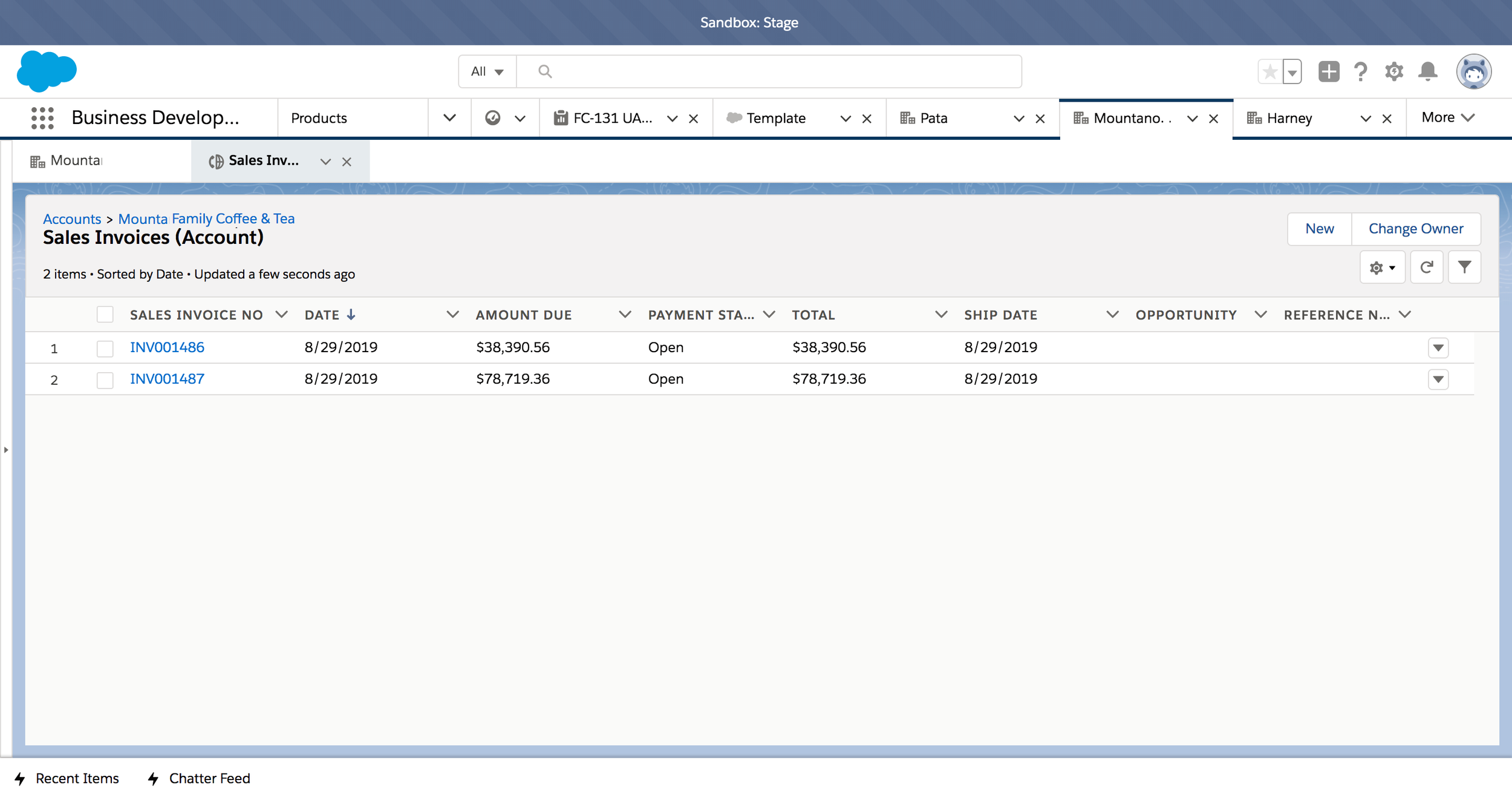Image resolution: width=1512 pixels, height=800 pixels.
Task: Open the help question mark icon
Action: [1361, 71]
